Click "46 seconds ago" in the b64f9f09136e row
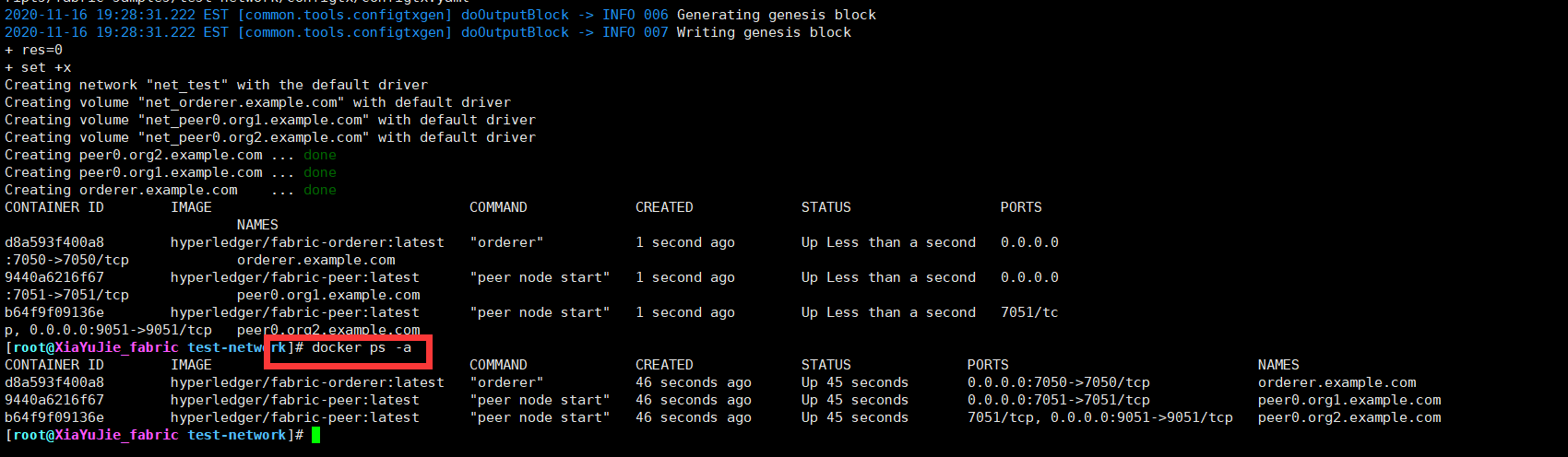 pyautogui.click(x=693, y=417)
